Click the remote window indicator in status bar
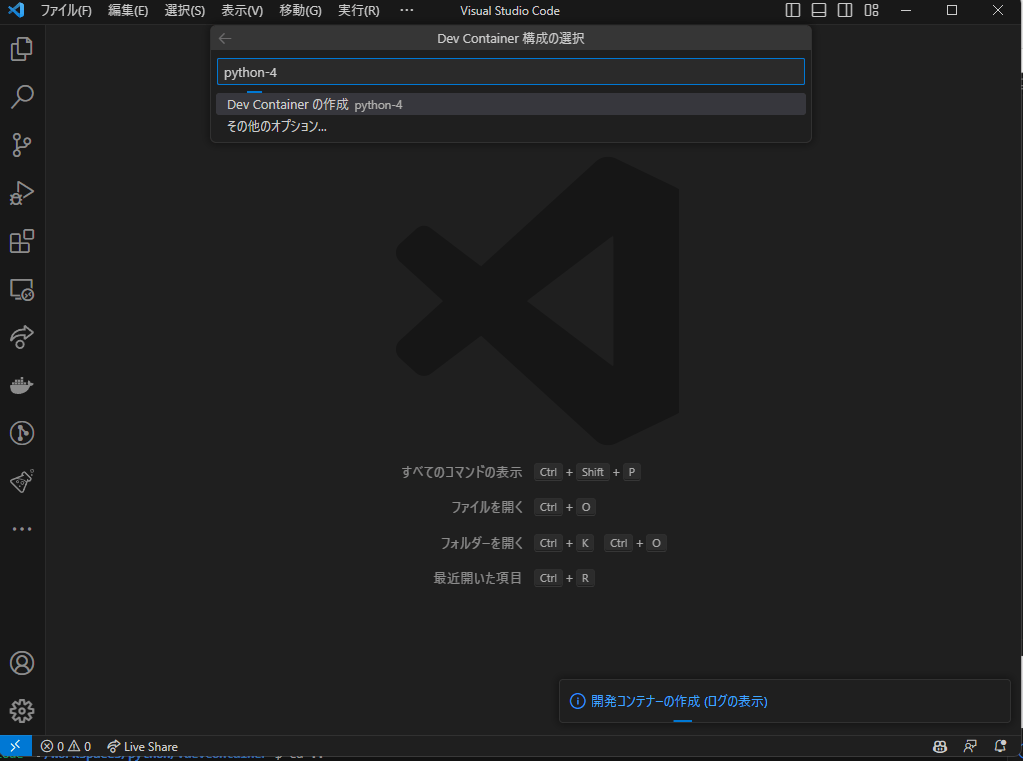Screen dimensions: 1023x761 [x=16, y=746]
